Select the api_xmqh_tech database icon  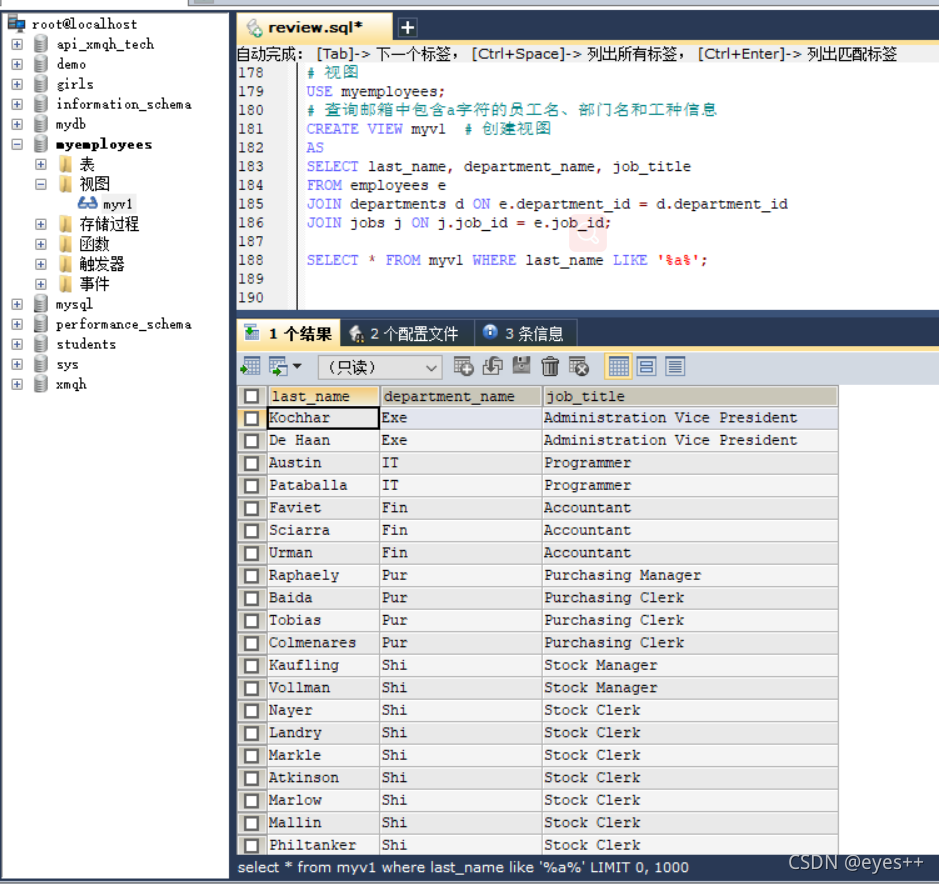pyautogui.click(x=41, y=44)
